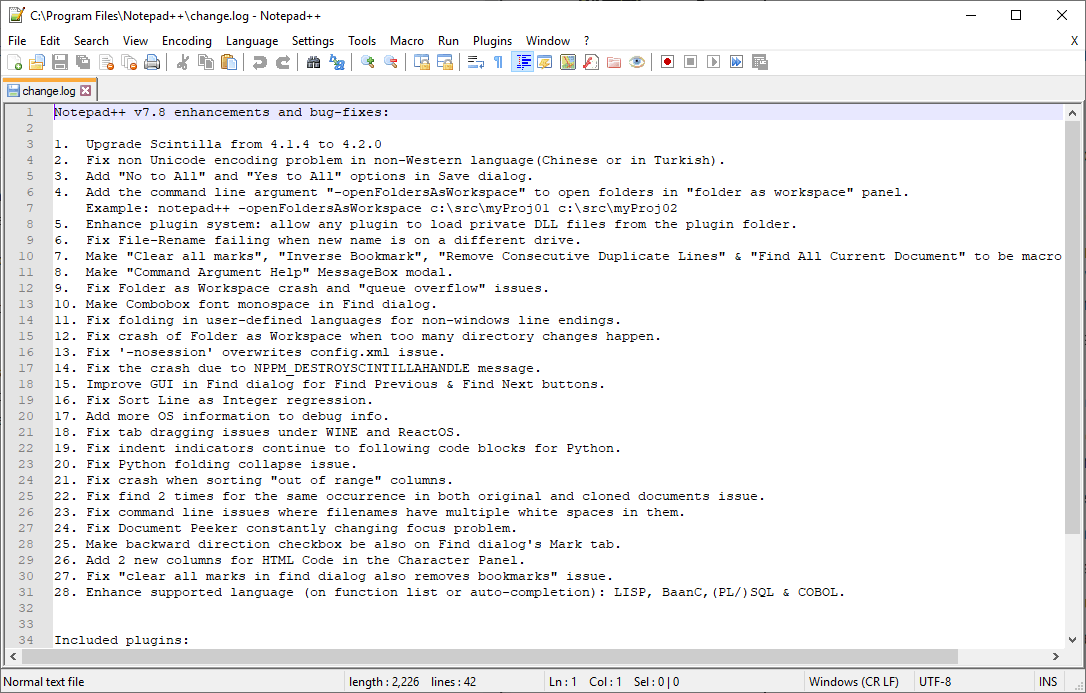This screenshot has height=693, width=1086.
Task: Click the horizontal scrollbar right arrow
Action: (x=1056, y=656)
